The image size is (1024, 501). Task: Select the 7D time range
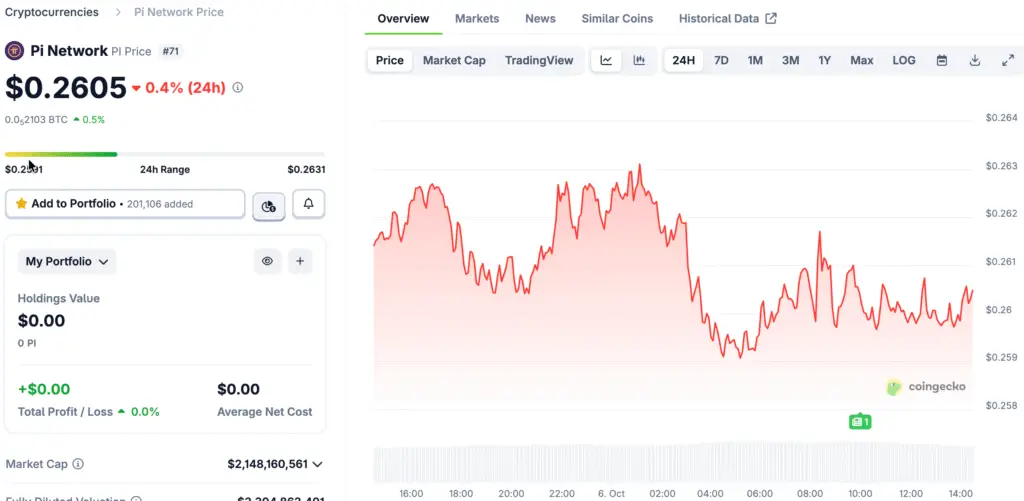pos(721,60)
